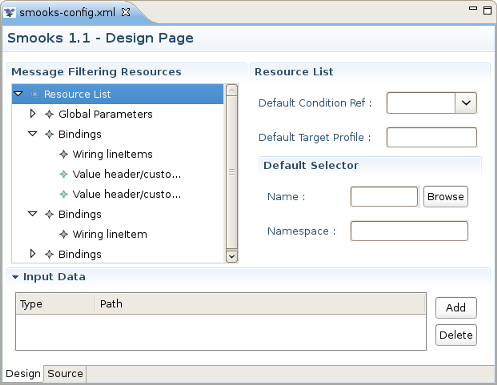
Task: Click the Default Target Profile field
Action: click(431, 137)
